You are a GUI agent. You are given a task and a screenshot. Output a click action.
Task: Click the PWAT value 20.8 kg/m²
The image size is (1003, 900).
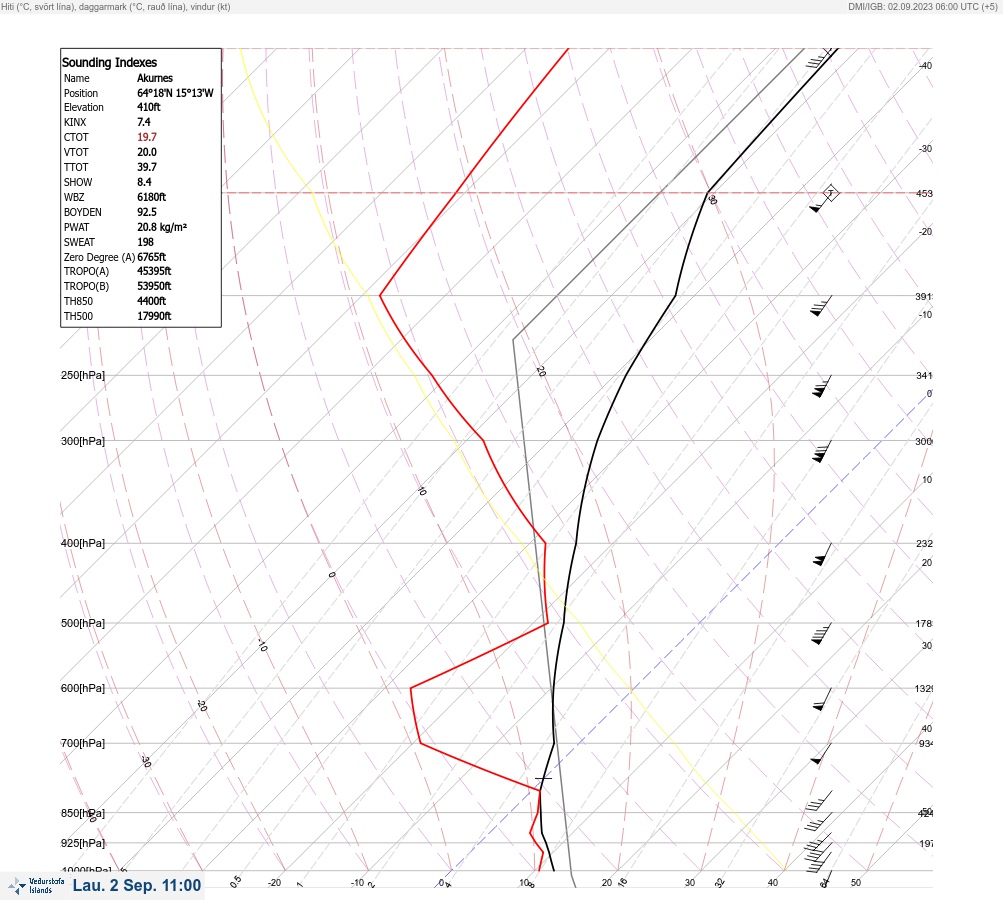point(162,227)
